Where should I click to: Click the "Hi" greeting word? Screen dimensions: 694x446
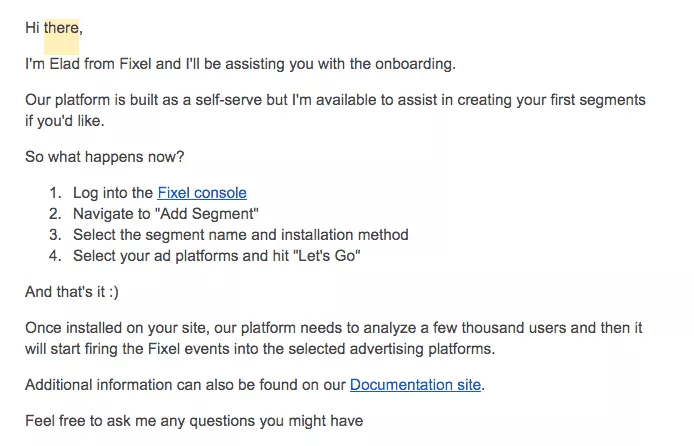pos(32,28)
